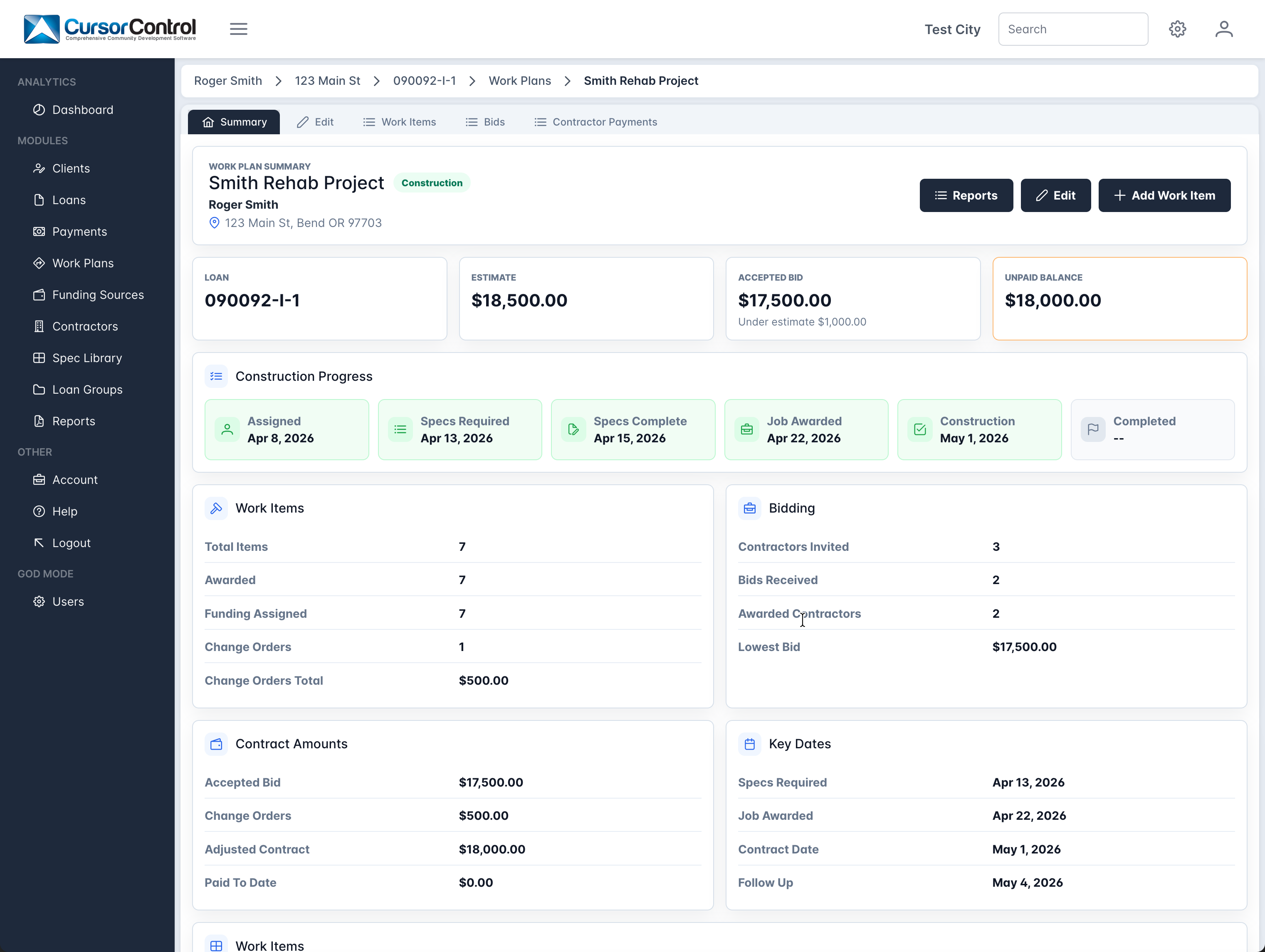The height and width of the screenshot is (952, 1265).
Task: Open the user profile icon
Action: [x=1224, y=29]
